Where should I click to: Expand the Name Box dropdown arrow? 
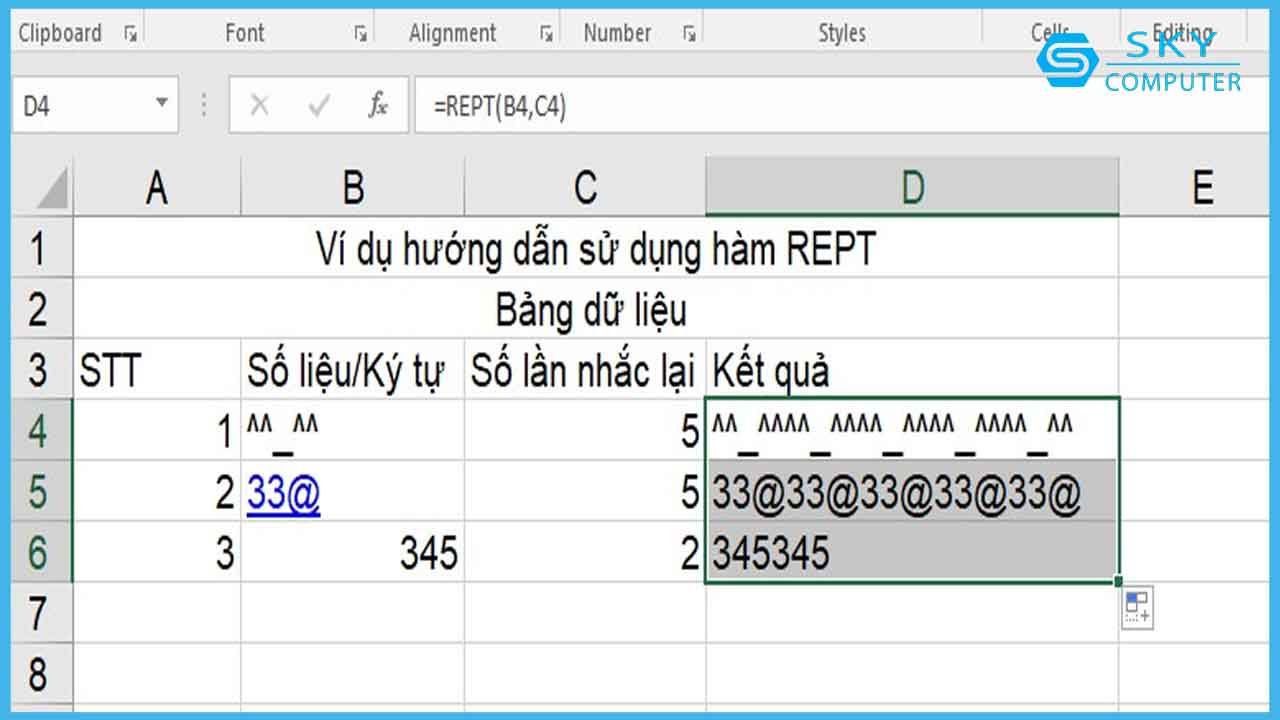coord(162,105)
